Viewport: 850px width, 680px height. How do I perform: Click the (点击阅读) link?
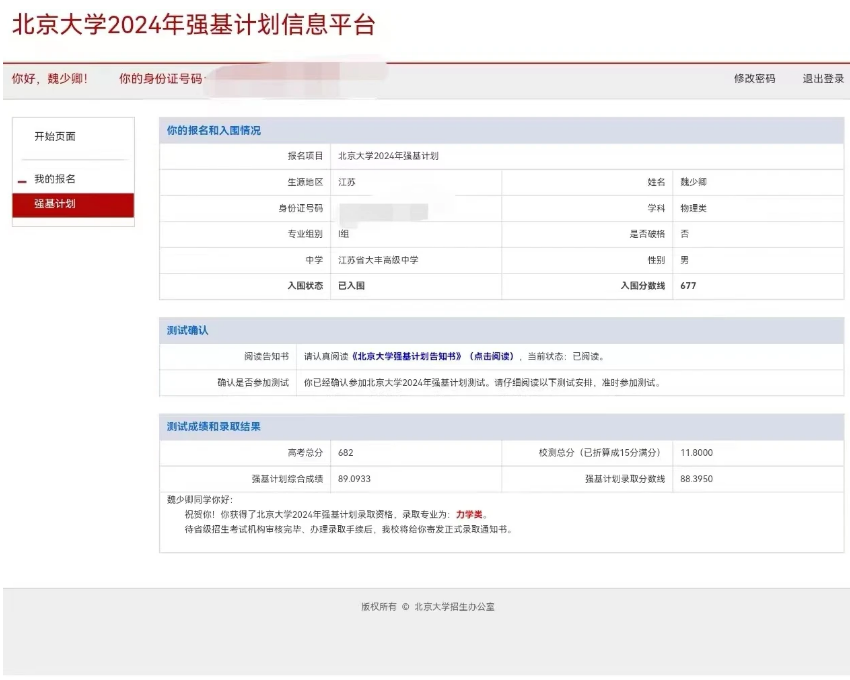(x=491, y=356)
